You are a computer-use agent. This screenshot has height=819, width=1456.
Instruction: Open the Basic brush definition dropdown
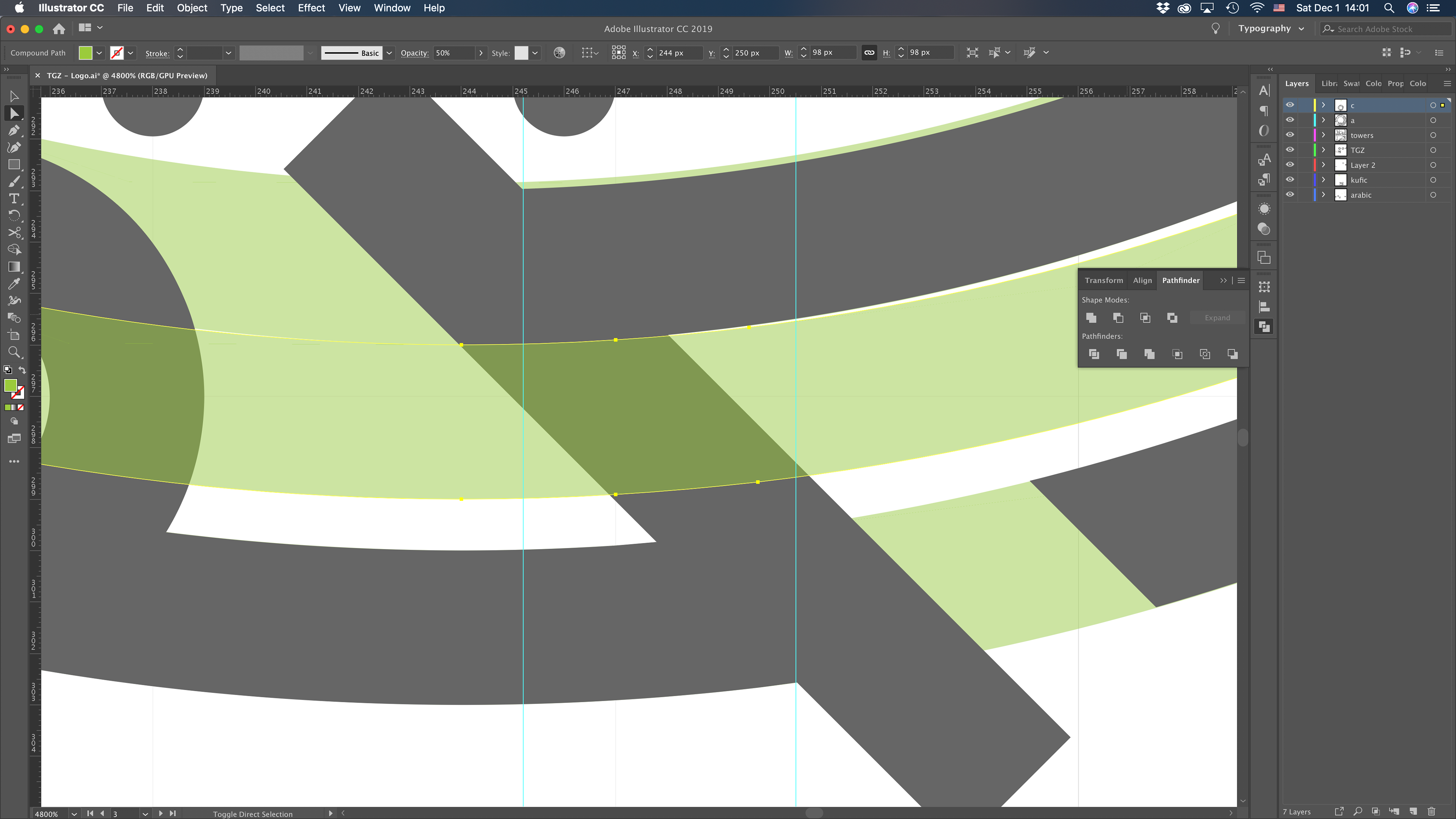pyautogui.click(x=389, y=53)
